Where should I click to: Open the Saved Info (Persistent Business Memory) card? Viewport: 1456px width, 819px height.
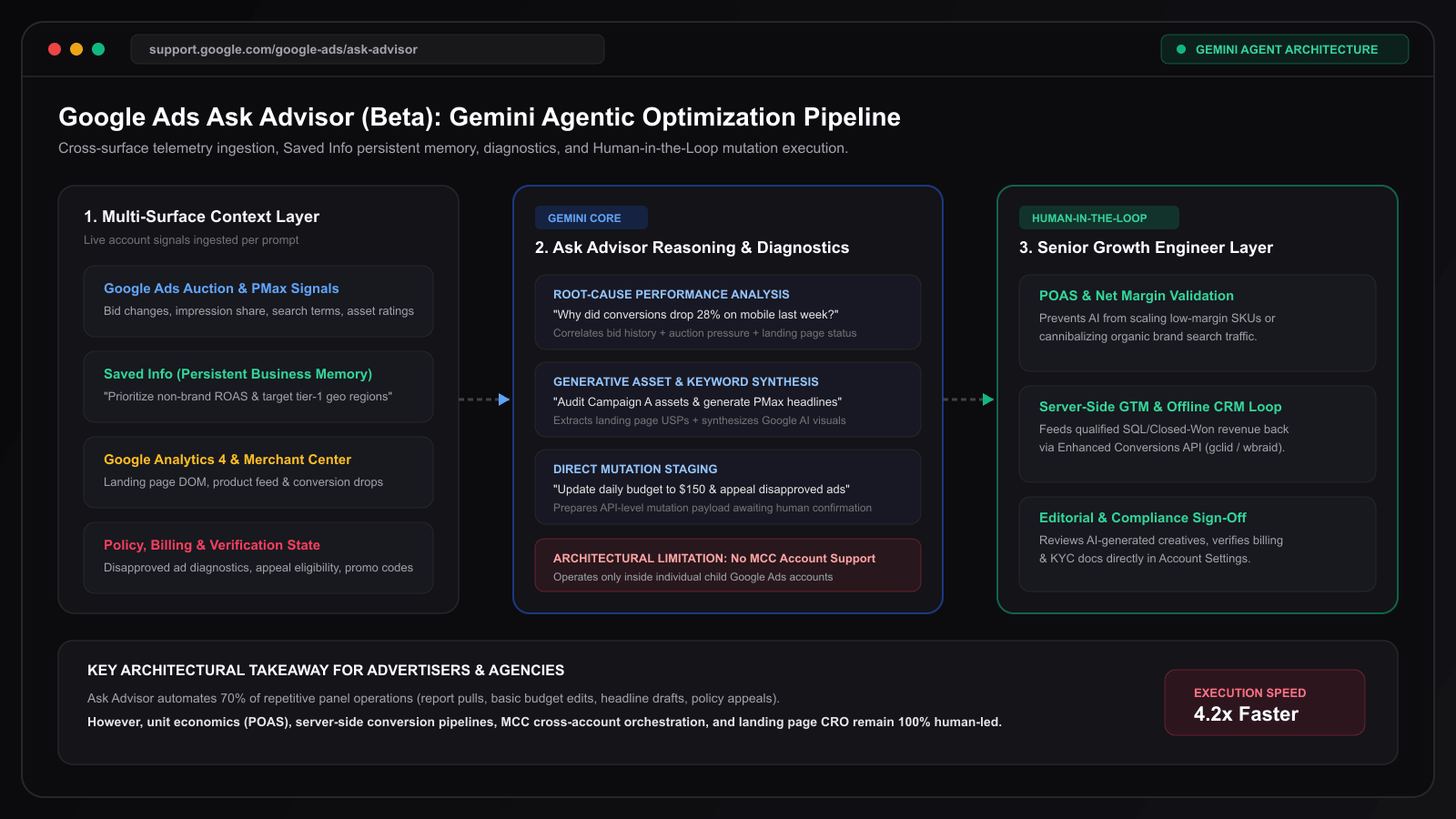coord(258,387)
